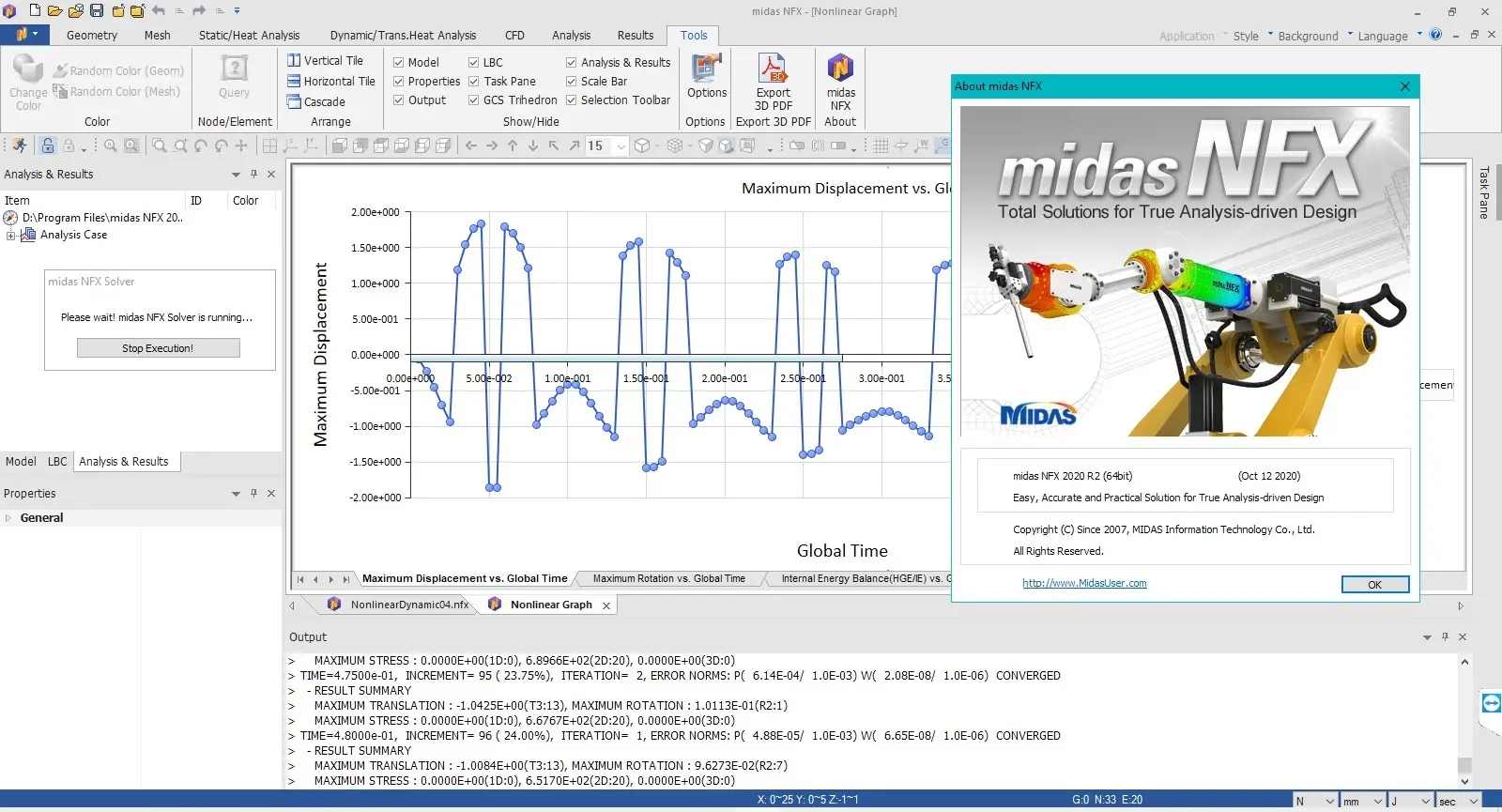The image size is (1502, 812).
Task: Pin the Output panel
Action: 1445,636
